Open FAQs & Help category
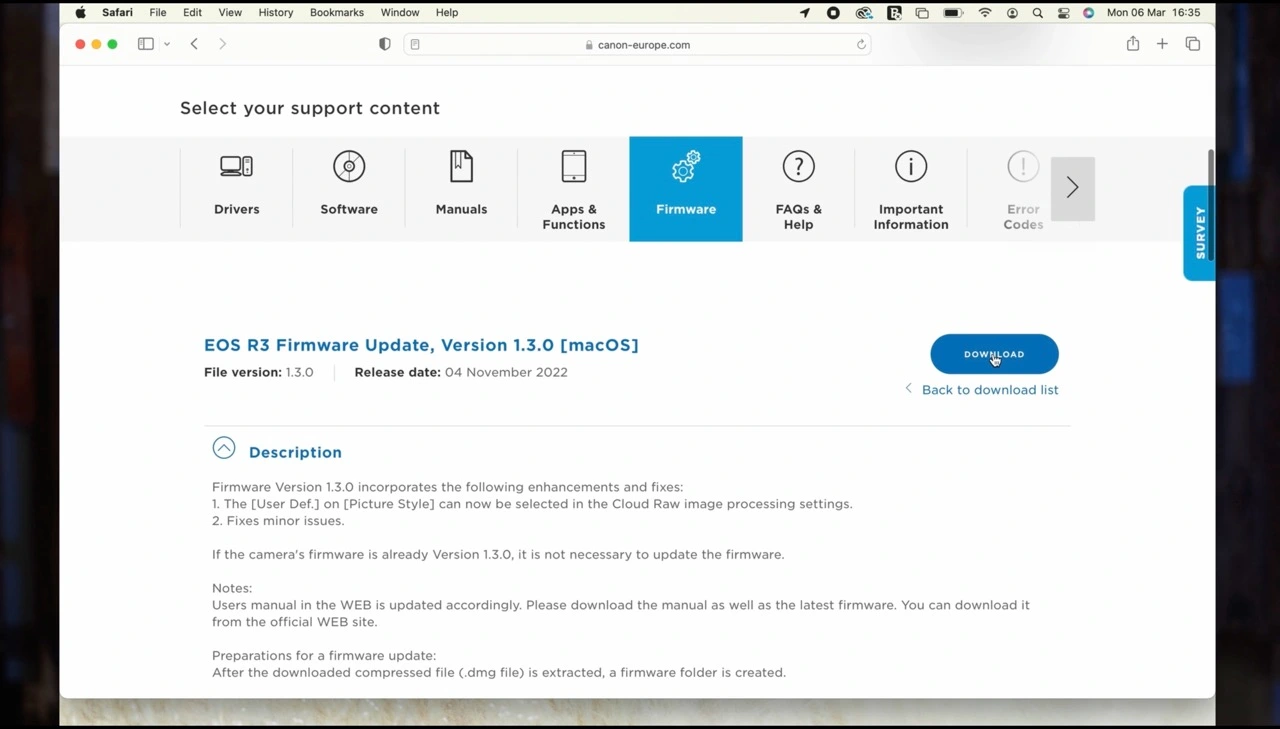 tap(798, 189)
